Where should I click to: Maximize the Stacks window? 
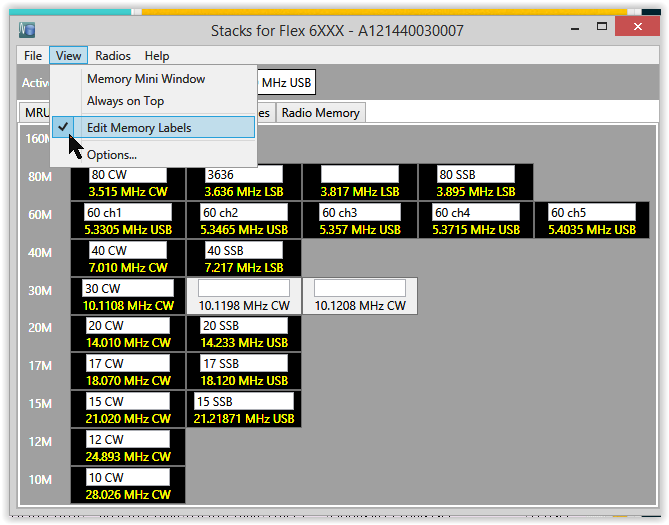pyautogui.click(x=602, y=27)
